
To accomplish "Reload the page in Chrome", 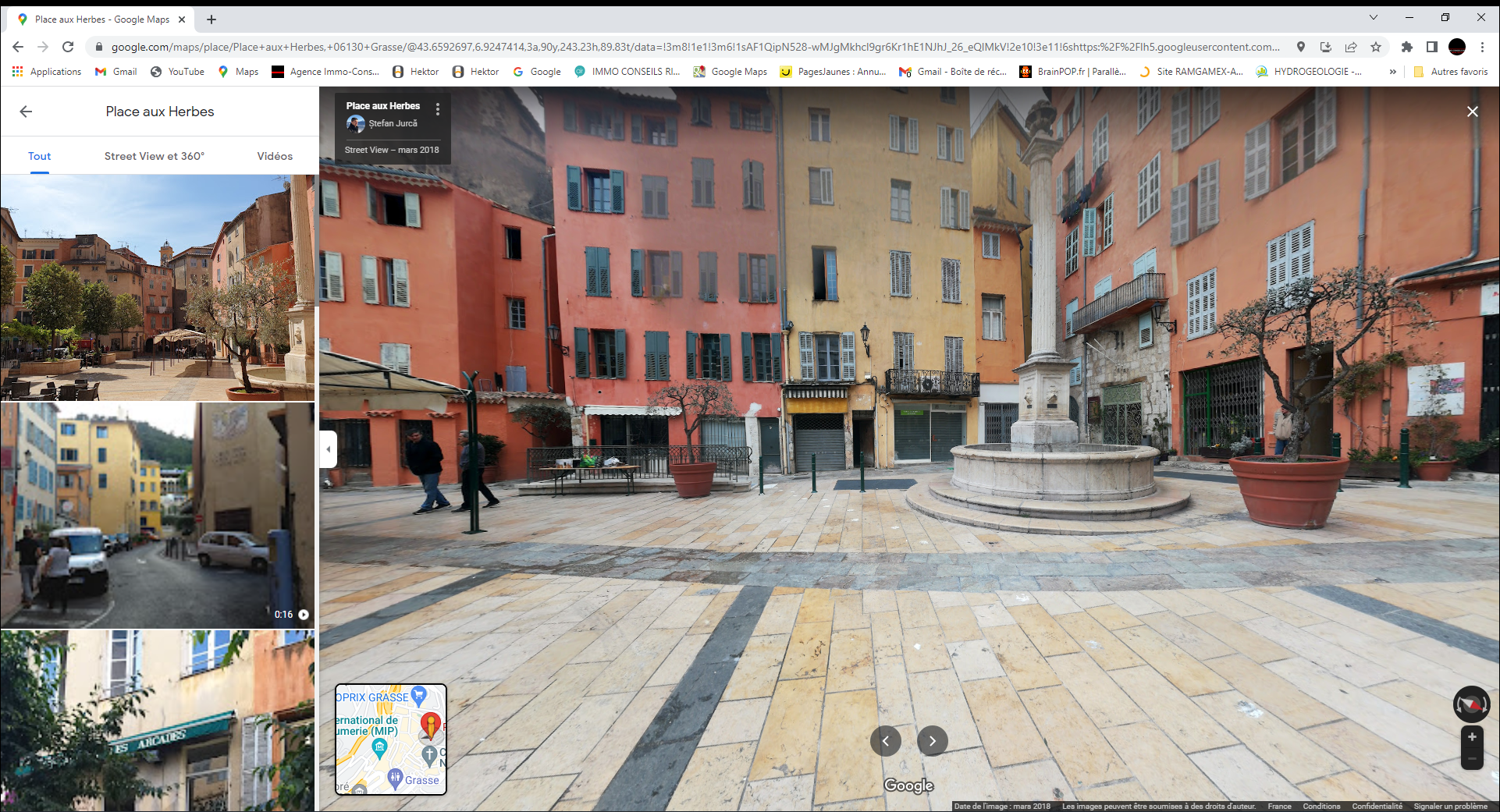I will [x=68, y=47].
